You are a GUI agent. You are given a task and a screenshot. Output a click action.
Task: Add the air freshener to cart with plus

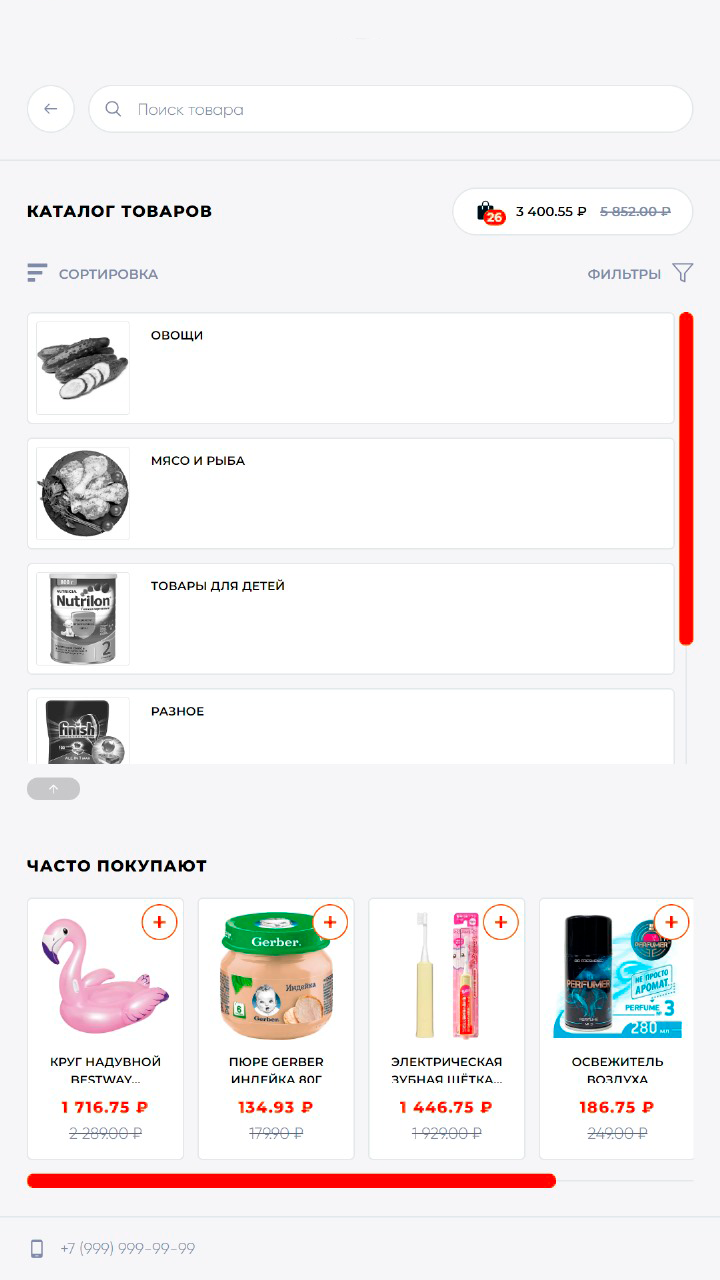671,921
